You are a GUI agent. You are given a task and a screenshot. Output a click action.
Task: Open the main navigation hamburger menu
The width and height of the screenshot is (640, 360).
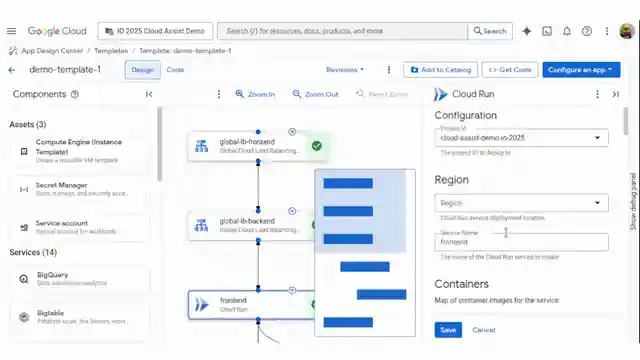tap(11, 31)
